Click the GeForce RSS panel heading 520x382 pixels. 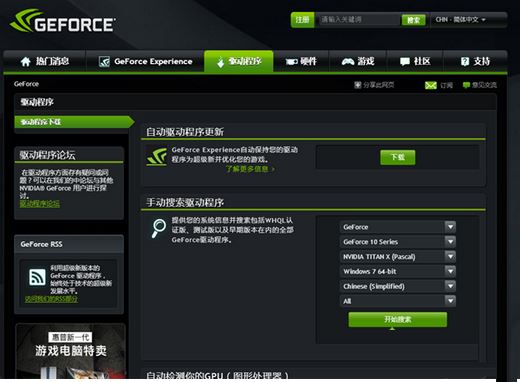[41, 244]
